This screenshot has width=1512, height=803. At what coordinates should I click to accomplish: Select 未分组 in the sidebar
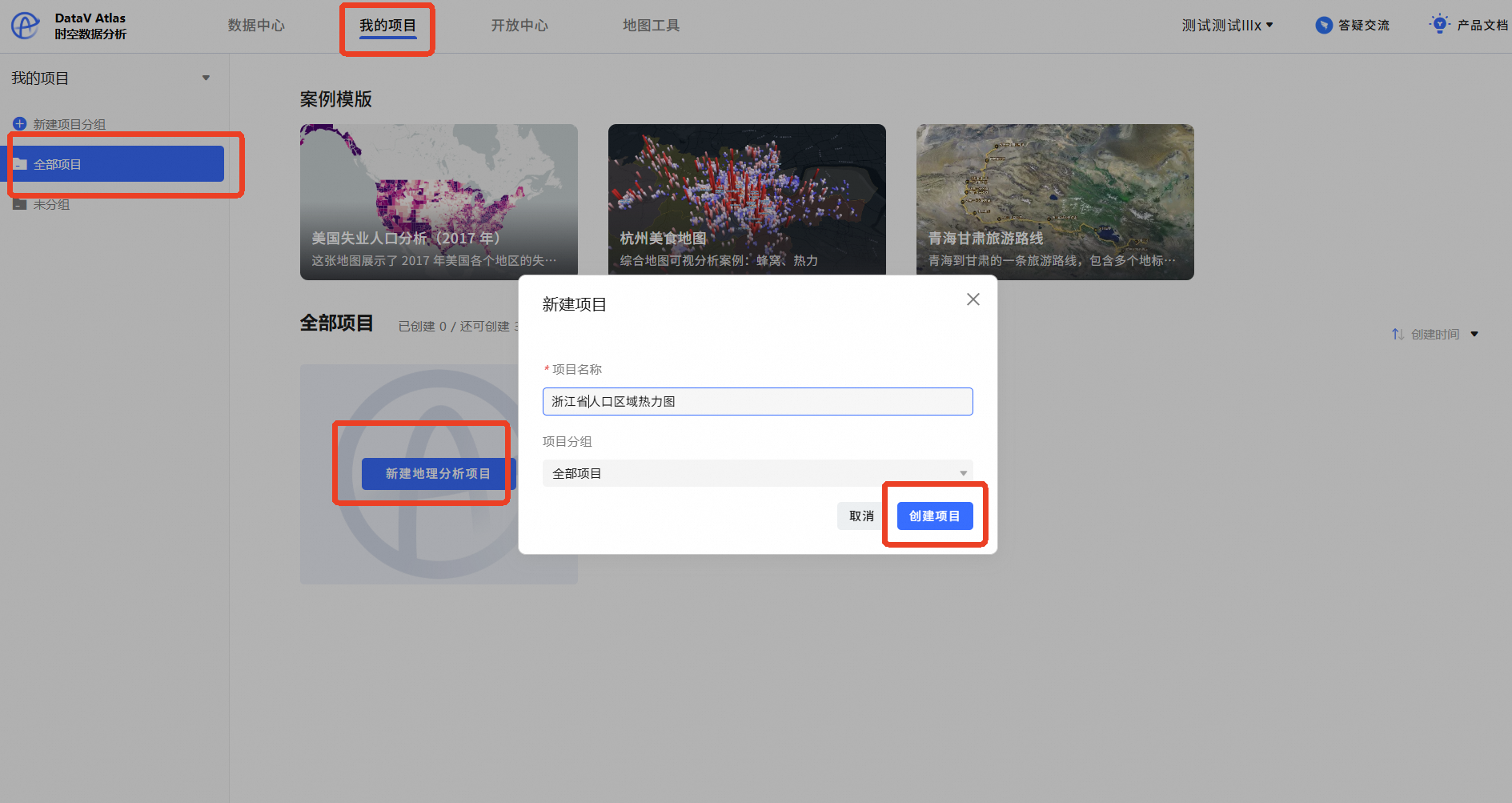(51, 204)
